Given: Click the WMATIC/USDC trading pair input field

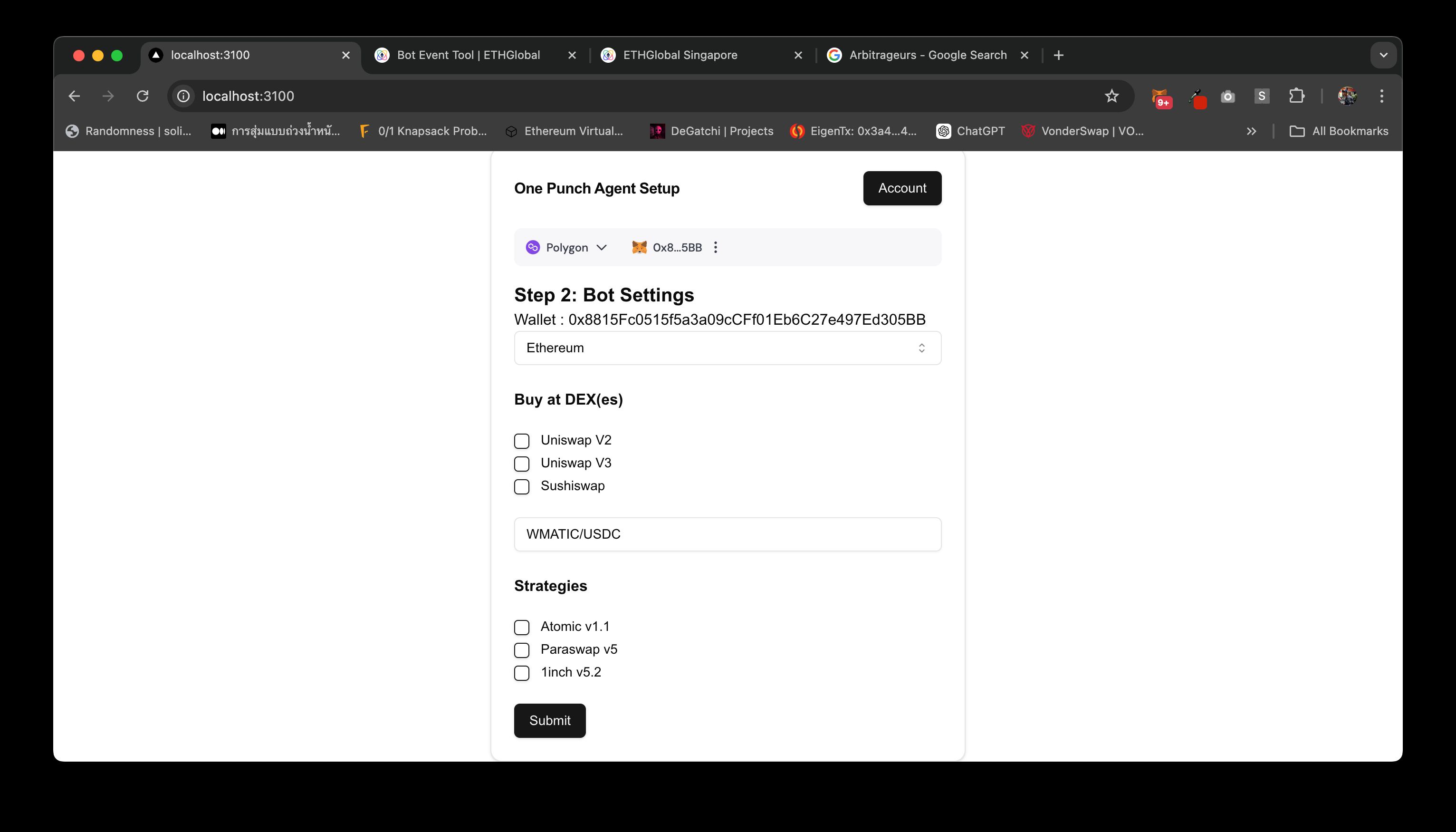Looking at the screenshot, I should [727, 534].
